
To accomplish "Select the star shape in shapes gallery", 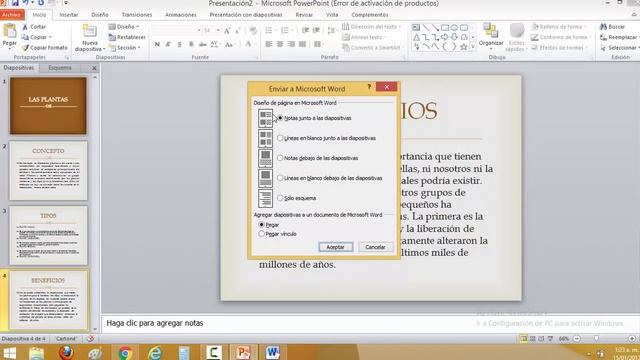I will point(464,47).
